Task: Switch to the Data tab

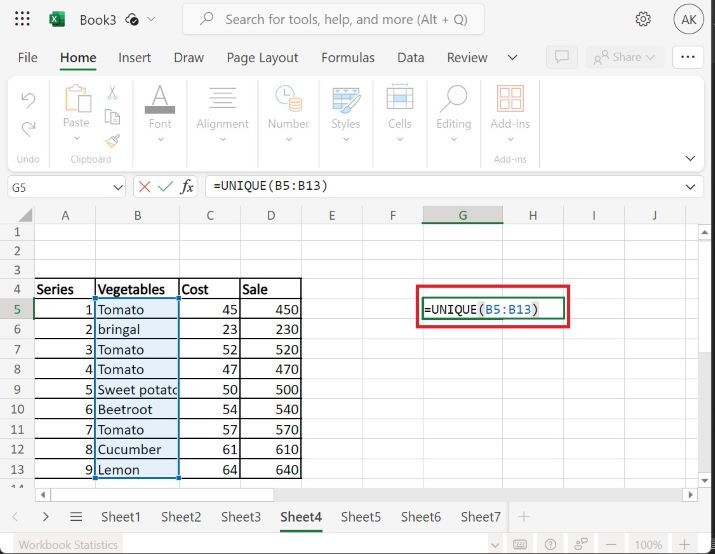Action: point(411,57)
